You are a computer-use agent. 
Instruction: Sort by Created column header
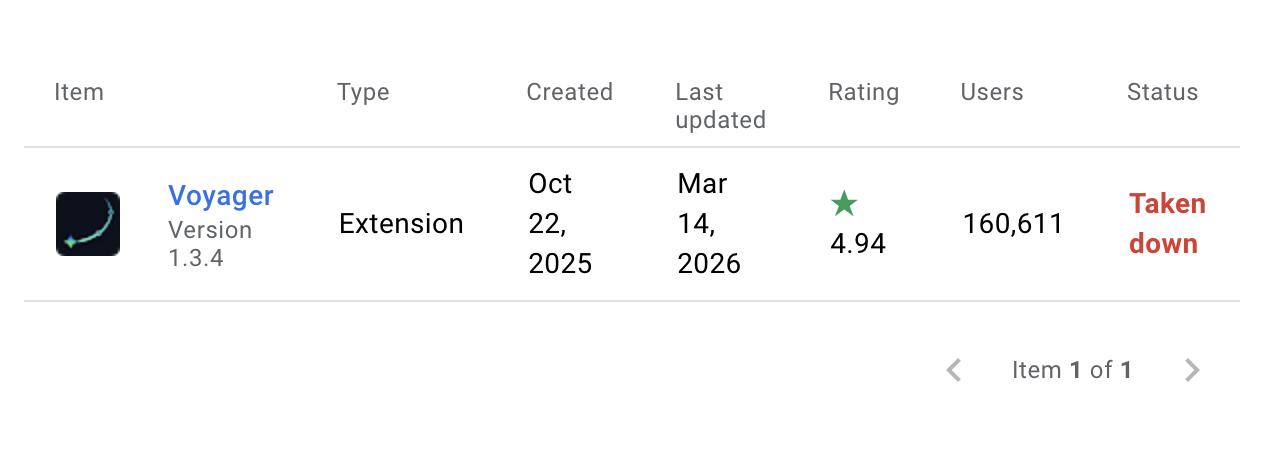coord(569,92)
